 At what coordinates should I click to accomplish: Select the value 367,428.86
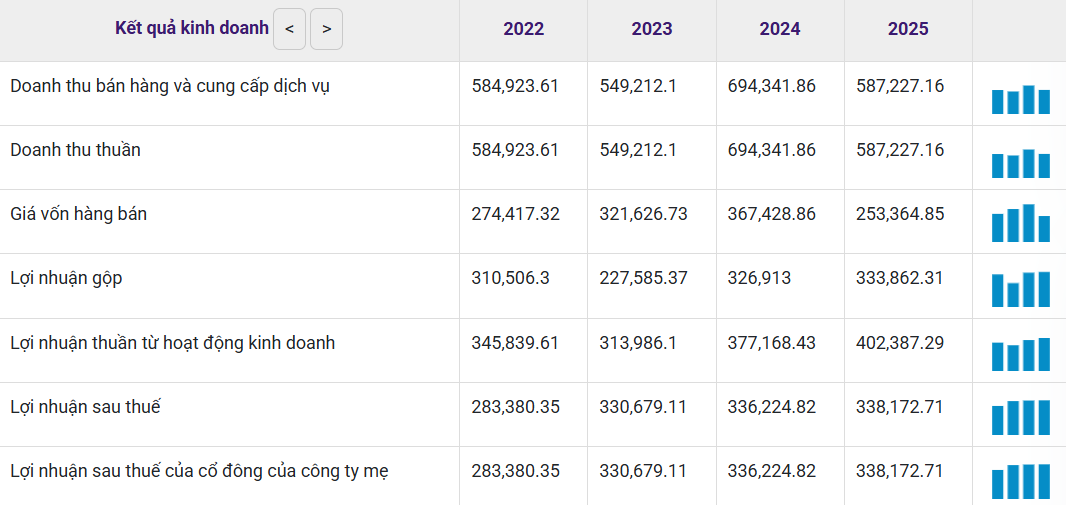click(772, 214)
